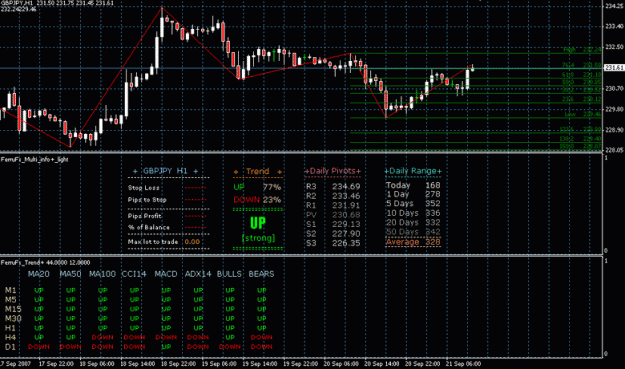Click the H4 timeframe row label

pos(10,338)
